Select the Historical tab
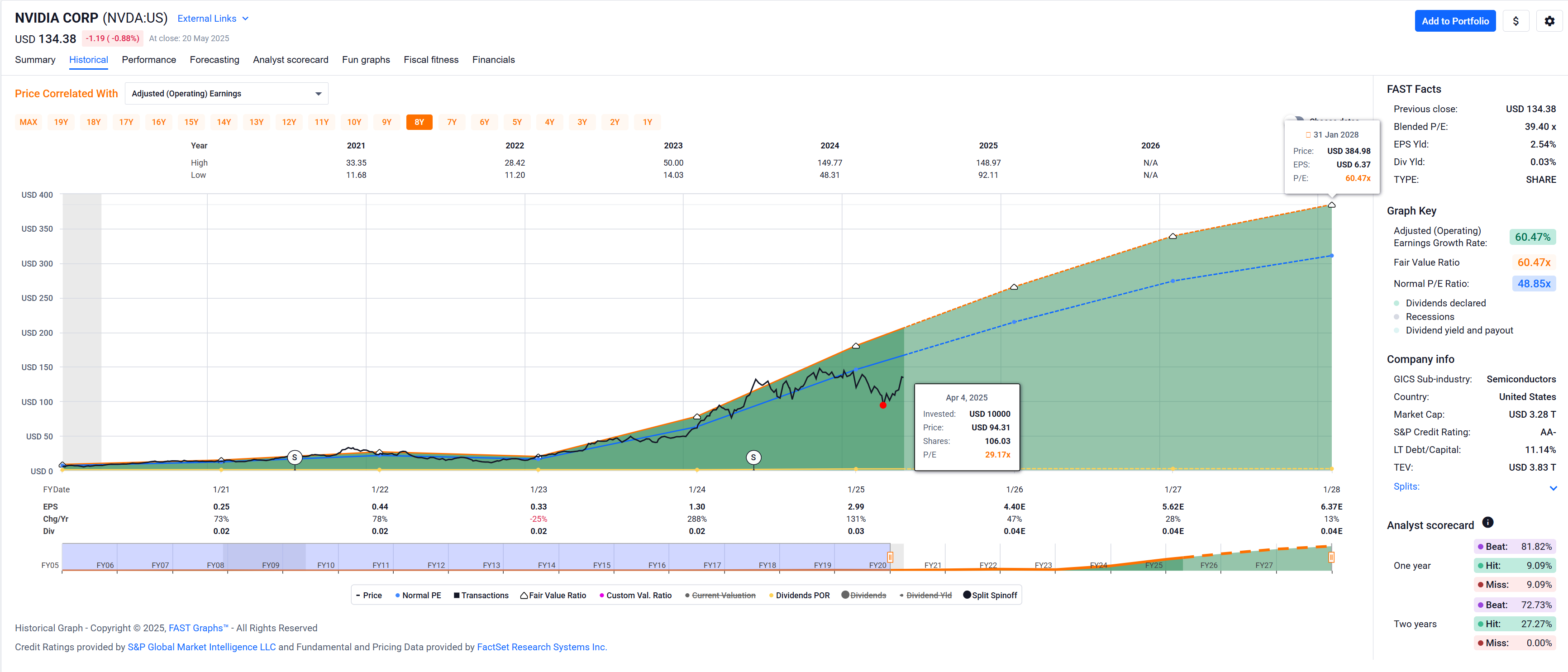The image size is (1568, 672). click(x=88, y=60)
